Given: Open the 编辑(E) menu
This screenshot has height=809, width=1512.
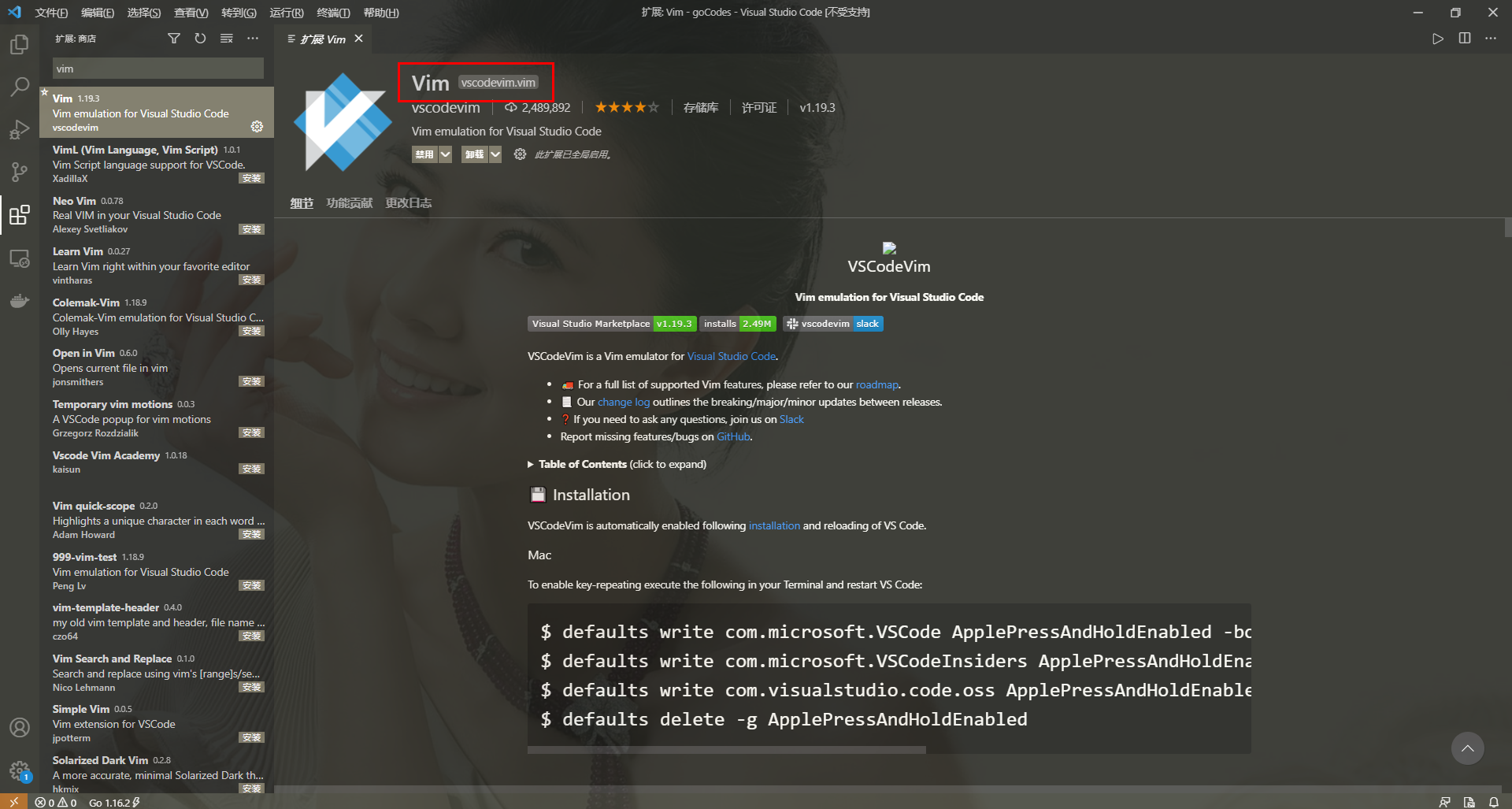Looking at the screenshot, I should tap(98, 13).
